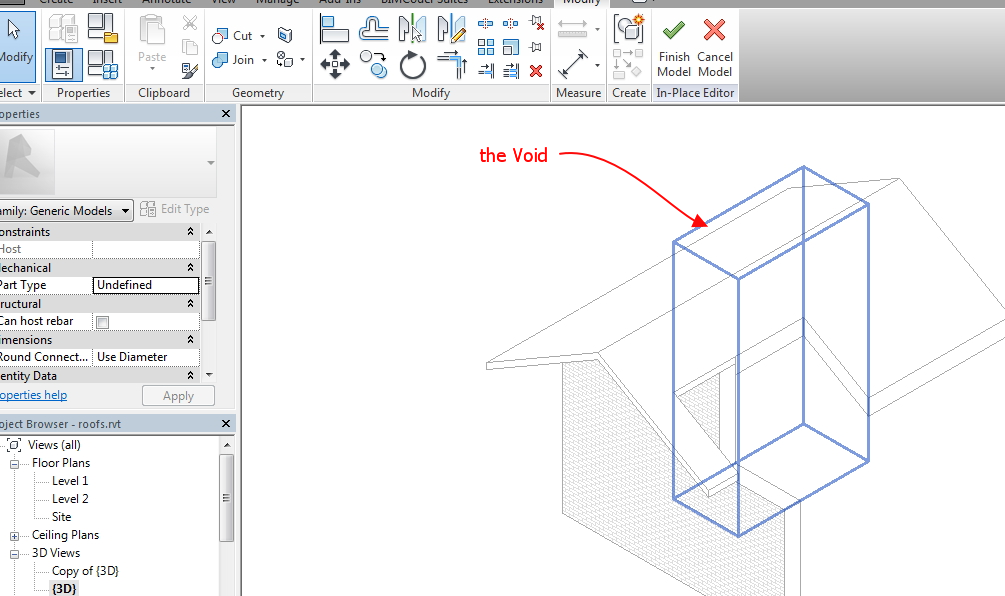
Task: Click the Use Diameter value field
Action: pyautogui.click(x=145, y=357)
